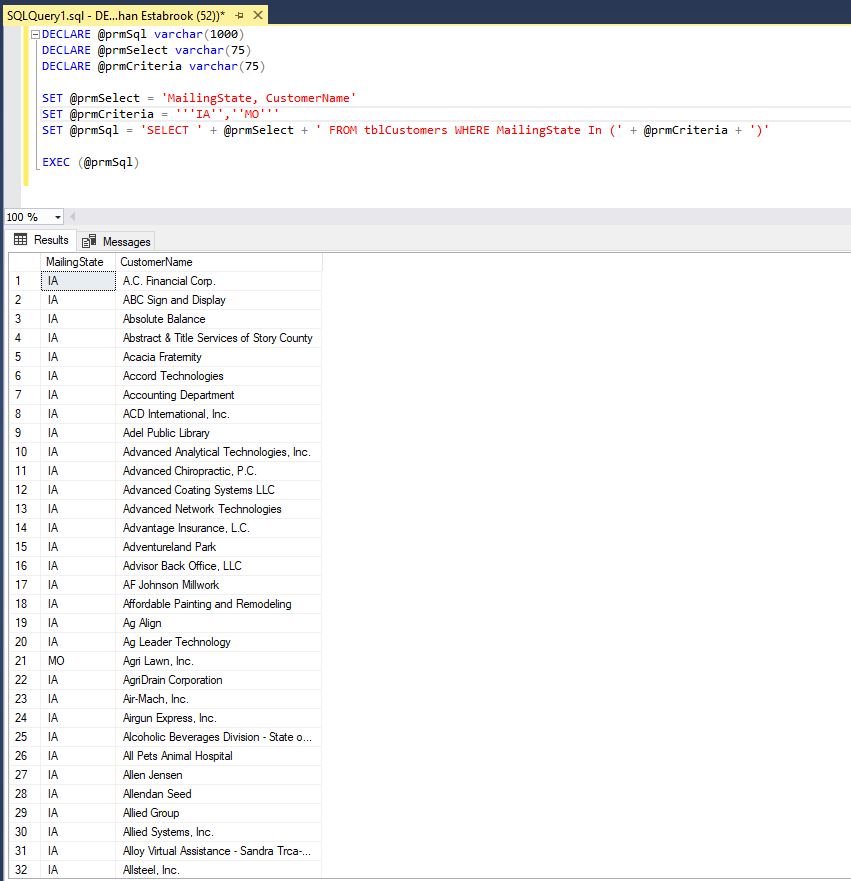Select the CustomerName column header
The image size is (851, 881).
click(219, 262)
